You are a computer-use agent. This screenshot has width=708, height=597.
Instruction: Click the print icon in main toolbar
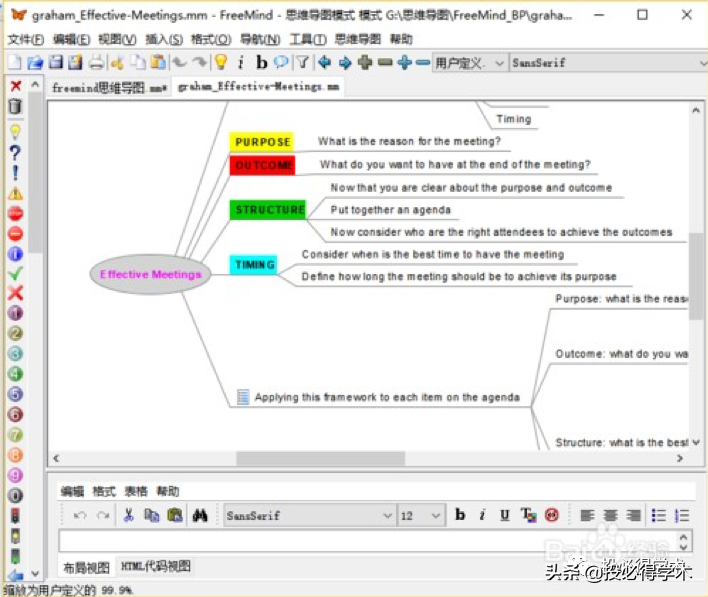[96, 62]
